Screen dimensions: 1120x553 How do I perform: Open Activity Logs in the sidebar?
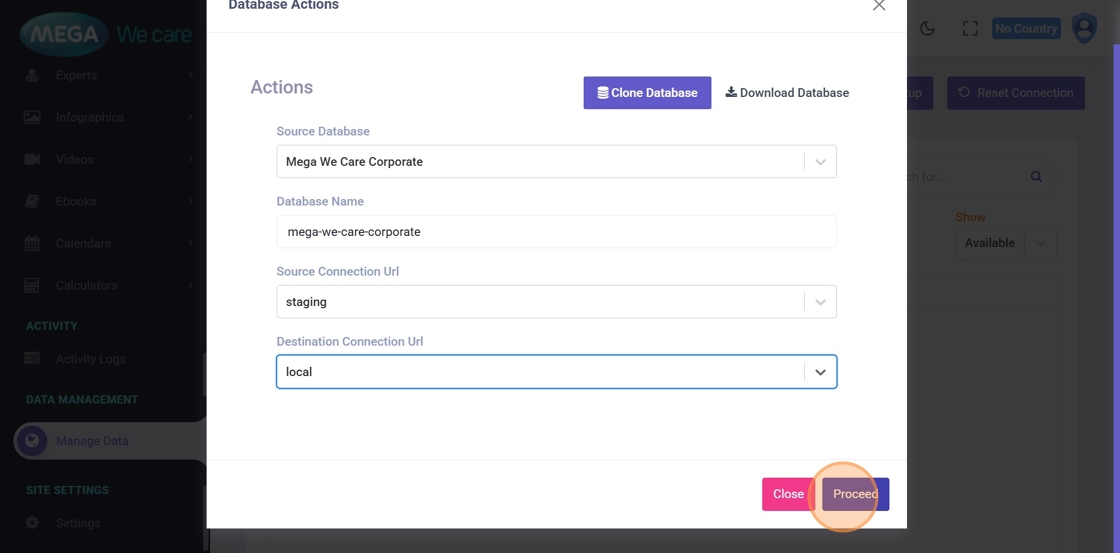pos(90,359)
